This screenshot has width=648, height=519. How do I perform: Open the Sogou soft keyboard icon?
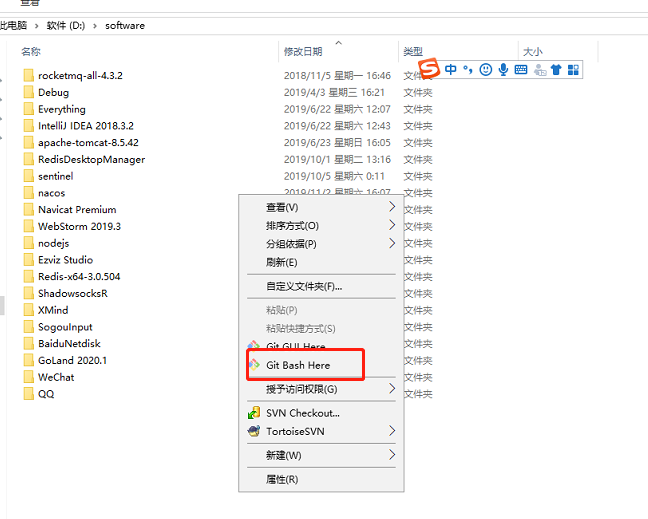pyautogui.click(x=521, y=70)
